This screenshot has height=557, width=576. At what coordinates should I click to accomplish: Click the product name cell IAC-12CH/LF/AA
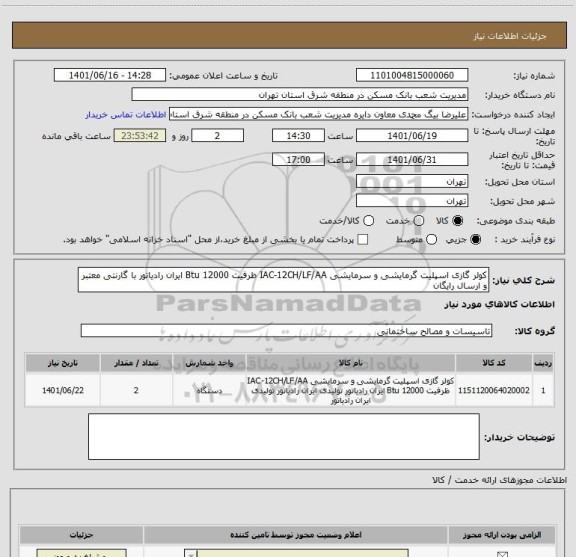(350, 390)
